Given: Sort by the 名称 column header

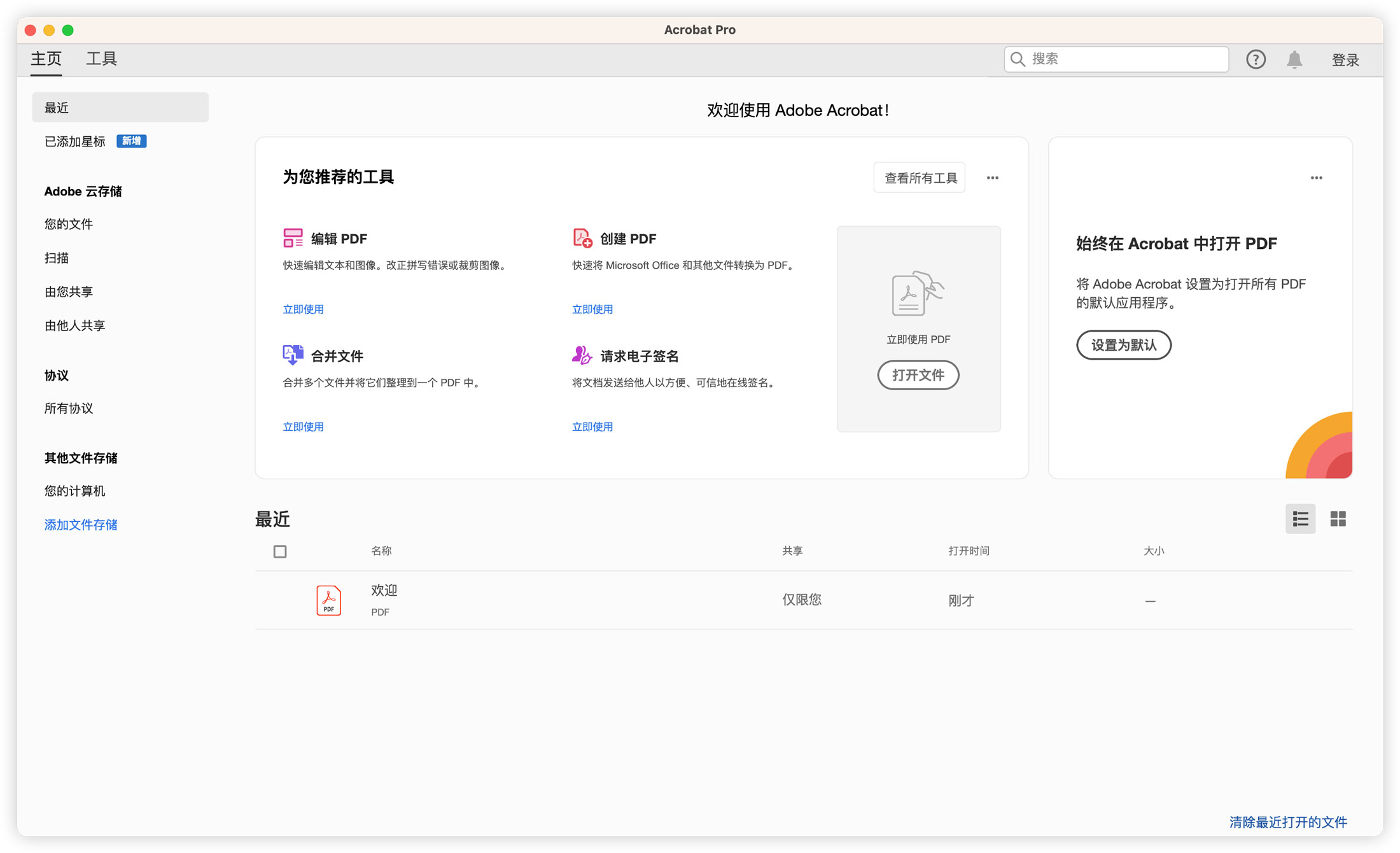Looking at the screenshot, I should [x=381, y=551].
